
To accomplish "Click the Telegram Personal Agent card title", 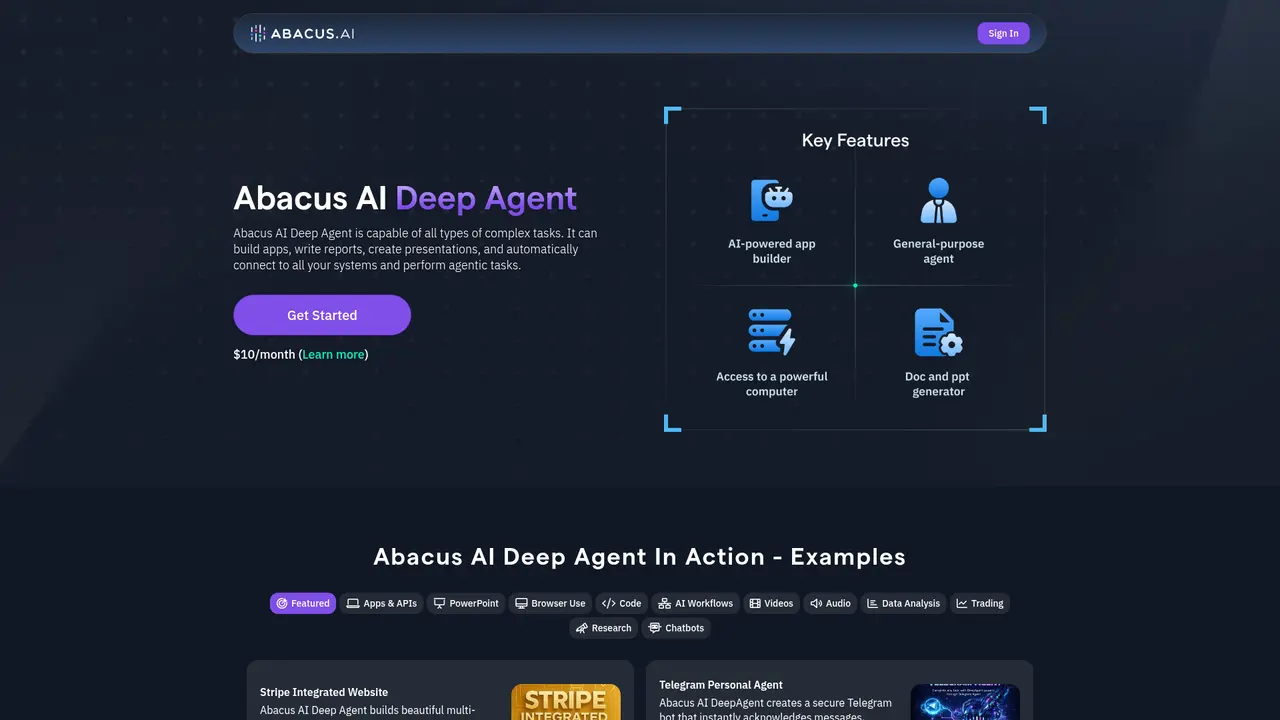I will (x=721, y=685).
